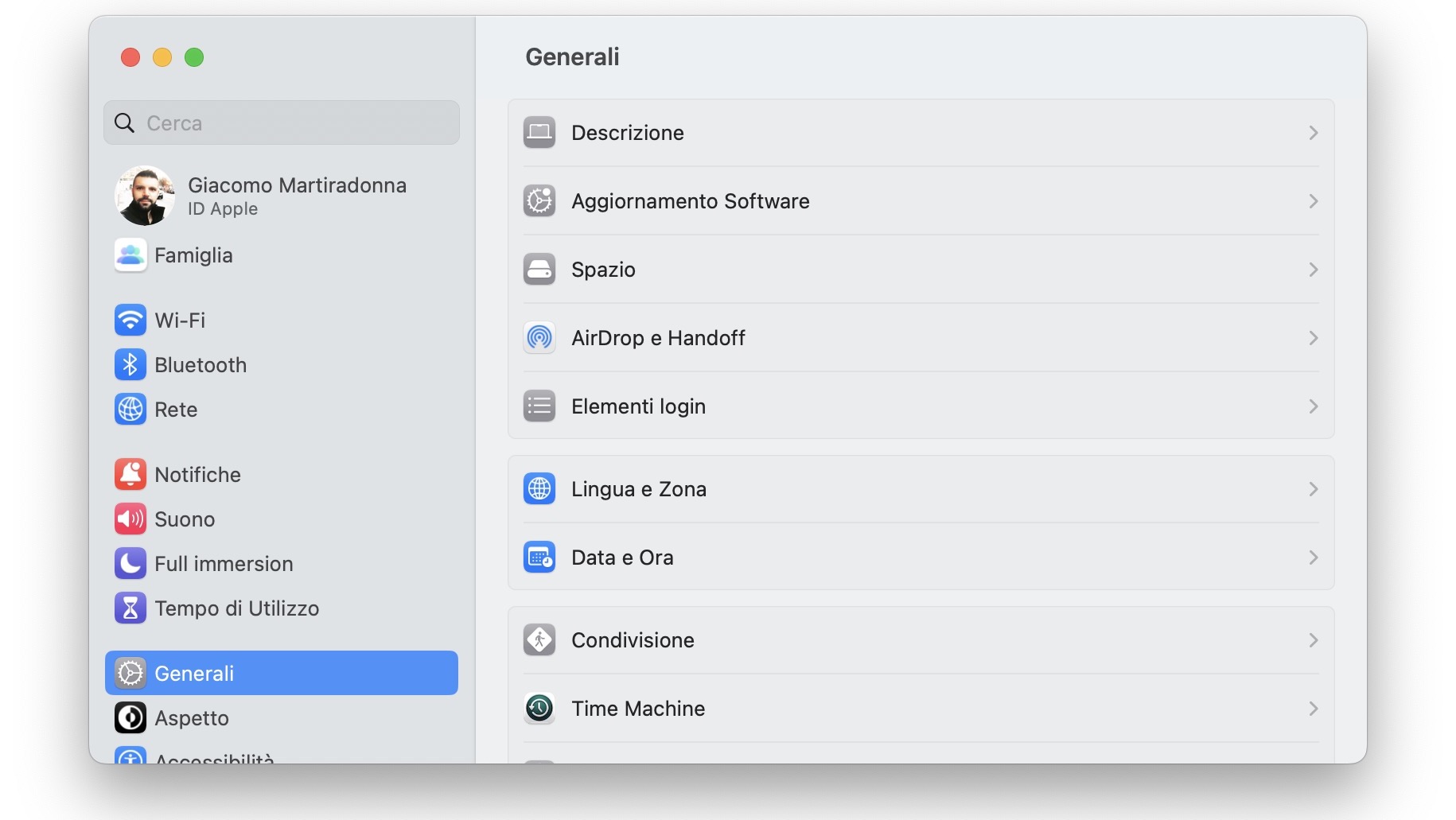Open Elementi login settings
1456x820 pixels.
(638, 406)
